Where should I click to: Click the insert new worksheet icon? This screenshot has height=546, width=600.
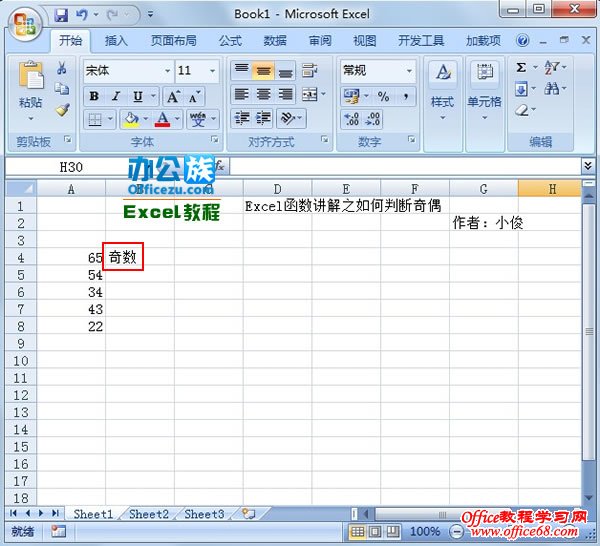248,514
